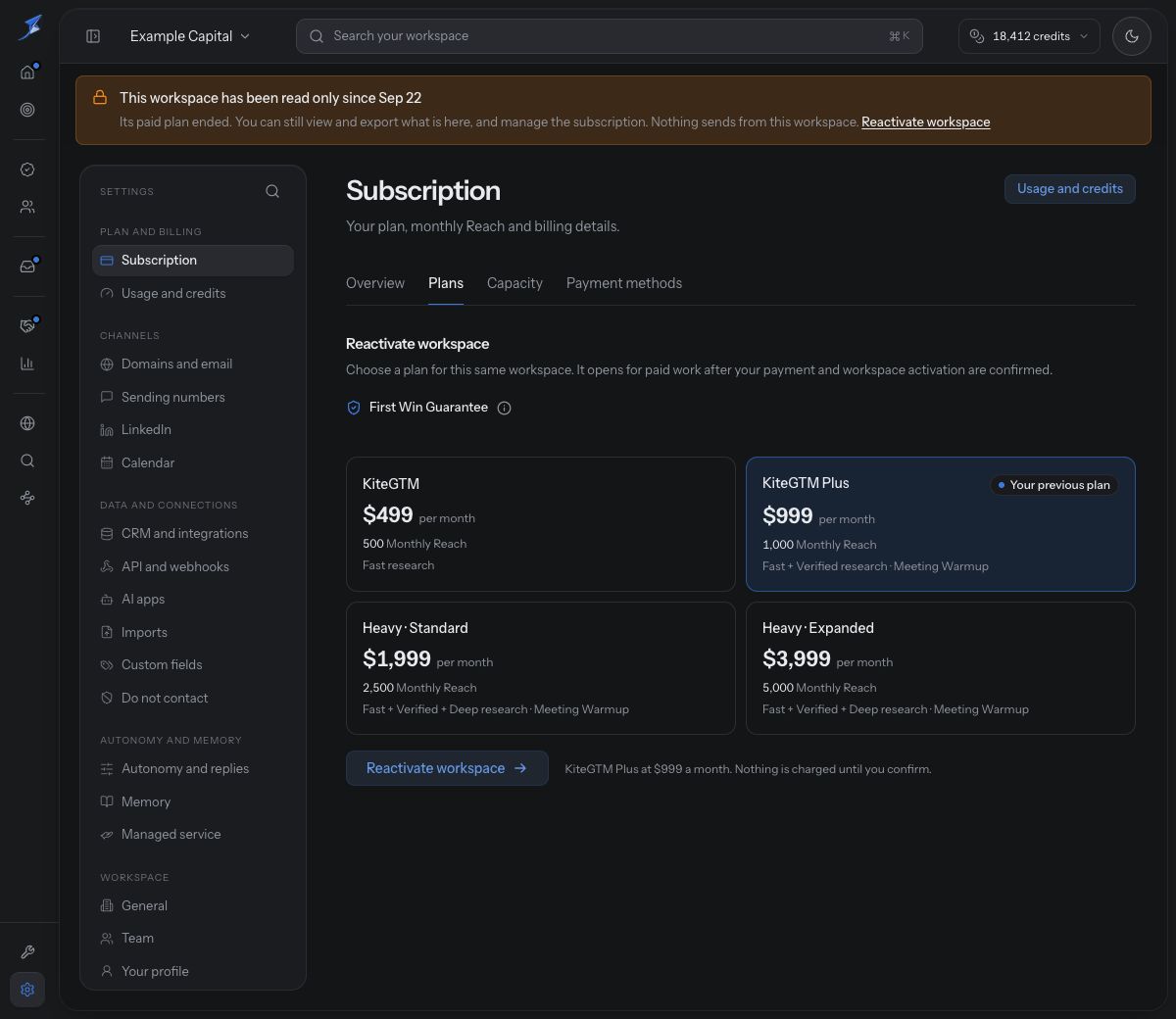The width and height of the screenshot is (1176, 1019).
Task: Open the Example Capital workspace dropdown
Action: [190, 36]
